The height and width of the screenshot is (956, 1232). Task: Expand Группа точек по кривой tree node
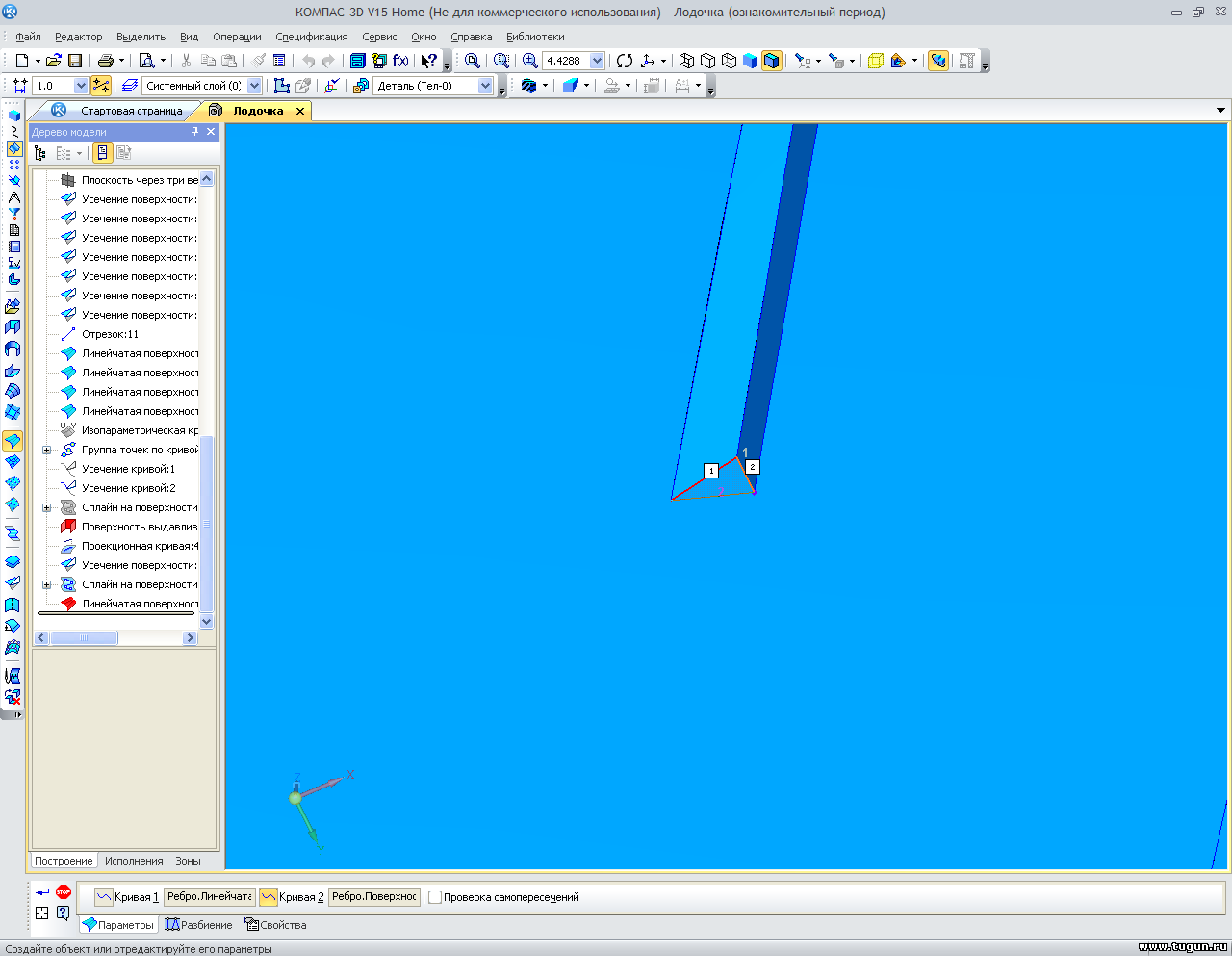click(x=46, y=450)
